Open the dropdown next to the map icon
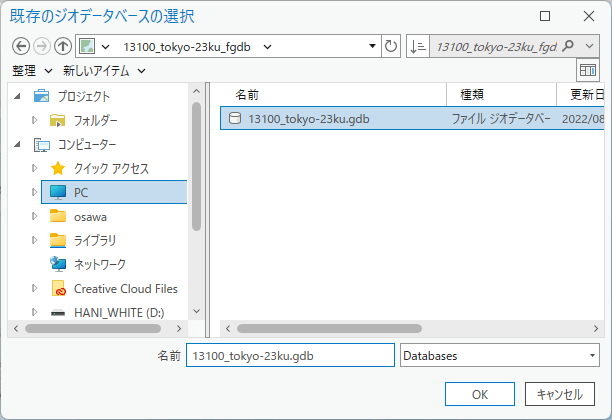612x420 pixels. [x=105, y=47]
